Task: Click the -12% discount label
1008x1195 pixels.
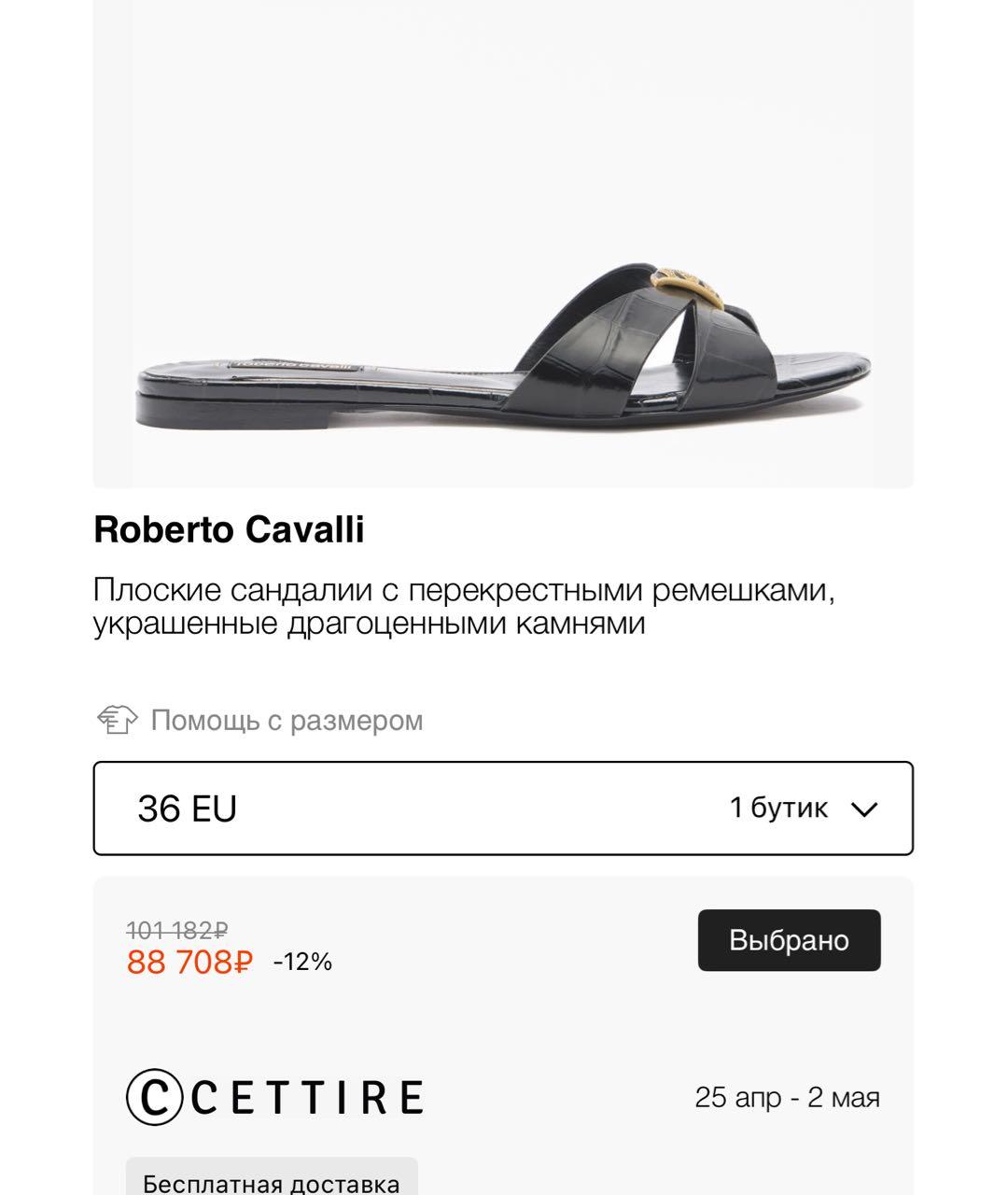Action: click(302, 962)
